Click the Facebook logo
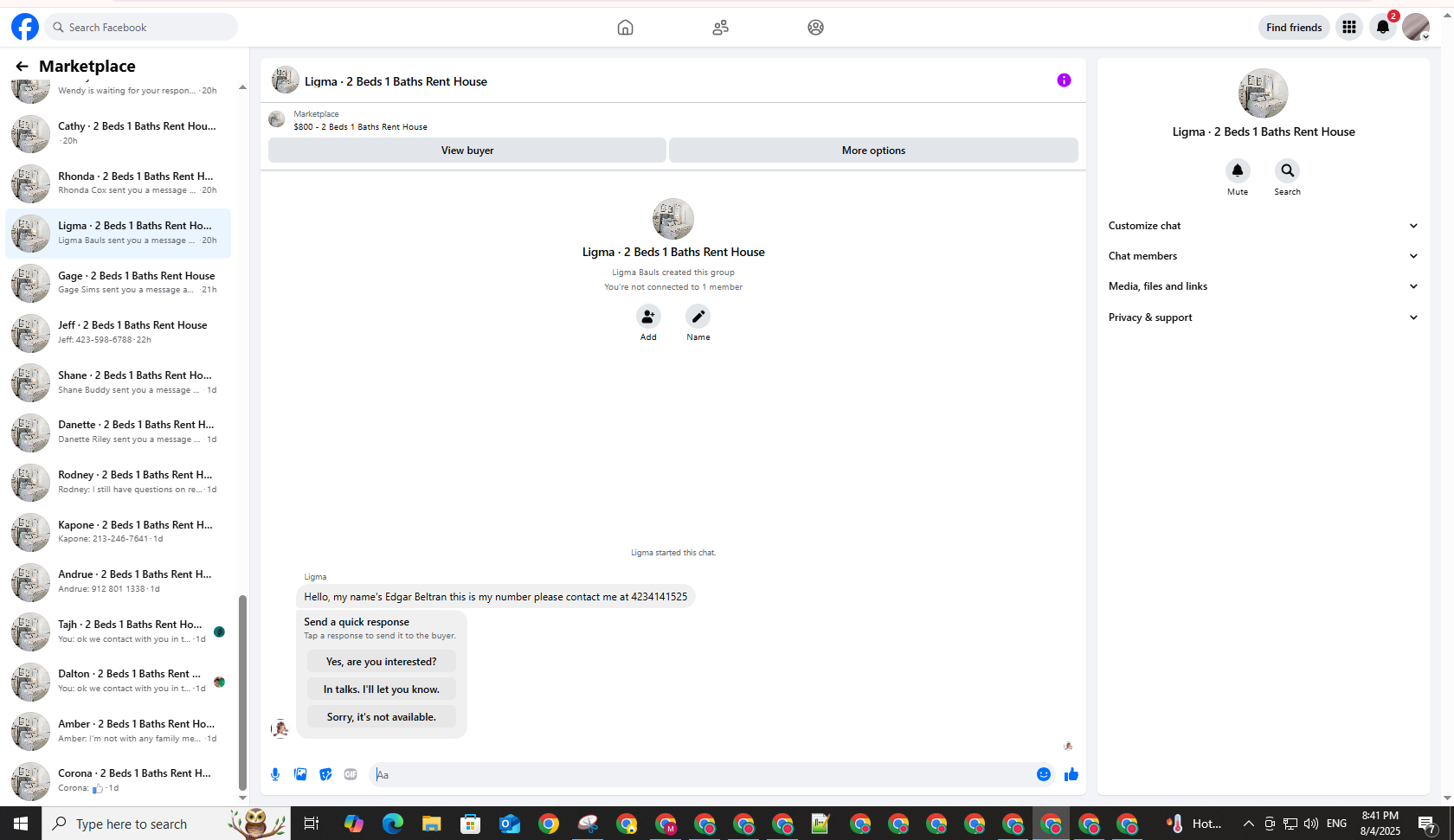Viewport: 1454px width, 840px height. (x=25, y=27)
